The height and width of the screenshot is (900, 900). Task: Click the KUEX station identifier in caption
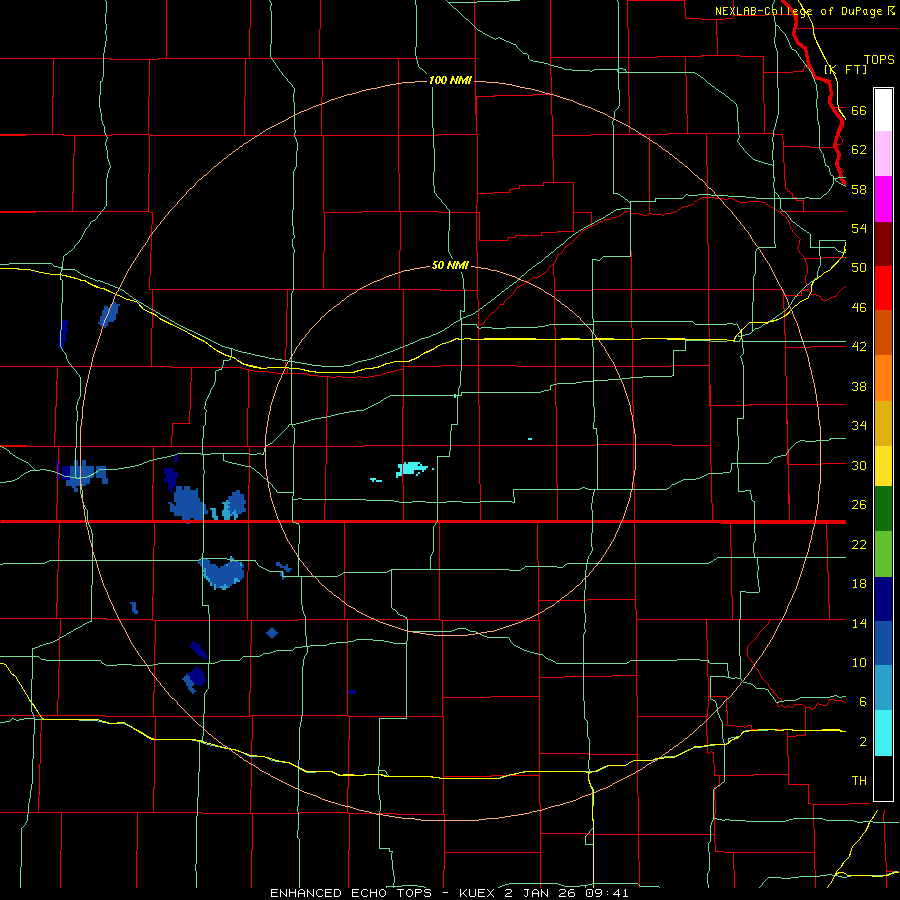(476, 893)
